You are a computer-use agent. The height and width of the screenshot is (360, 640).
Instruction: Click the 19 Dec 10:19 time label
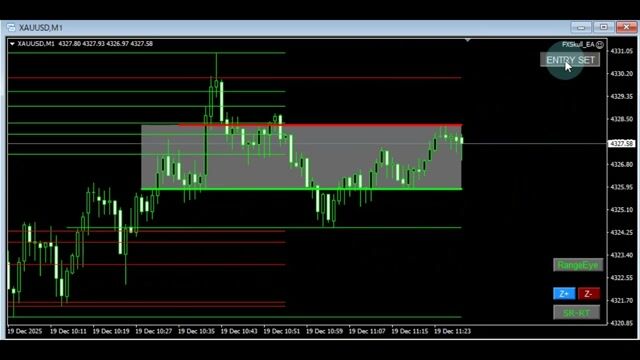coord(111,331)
